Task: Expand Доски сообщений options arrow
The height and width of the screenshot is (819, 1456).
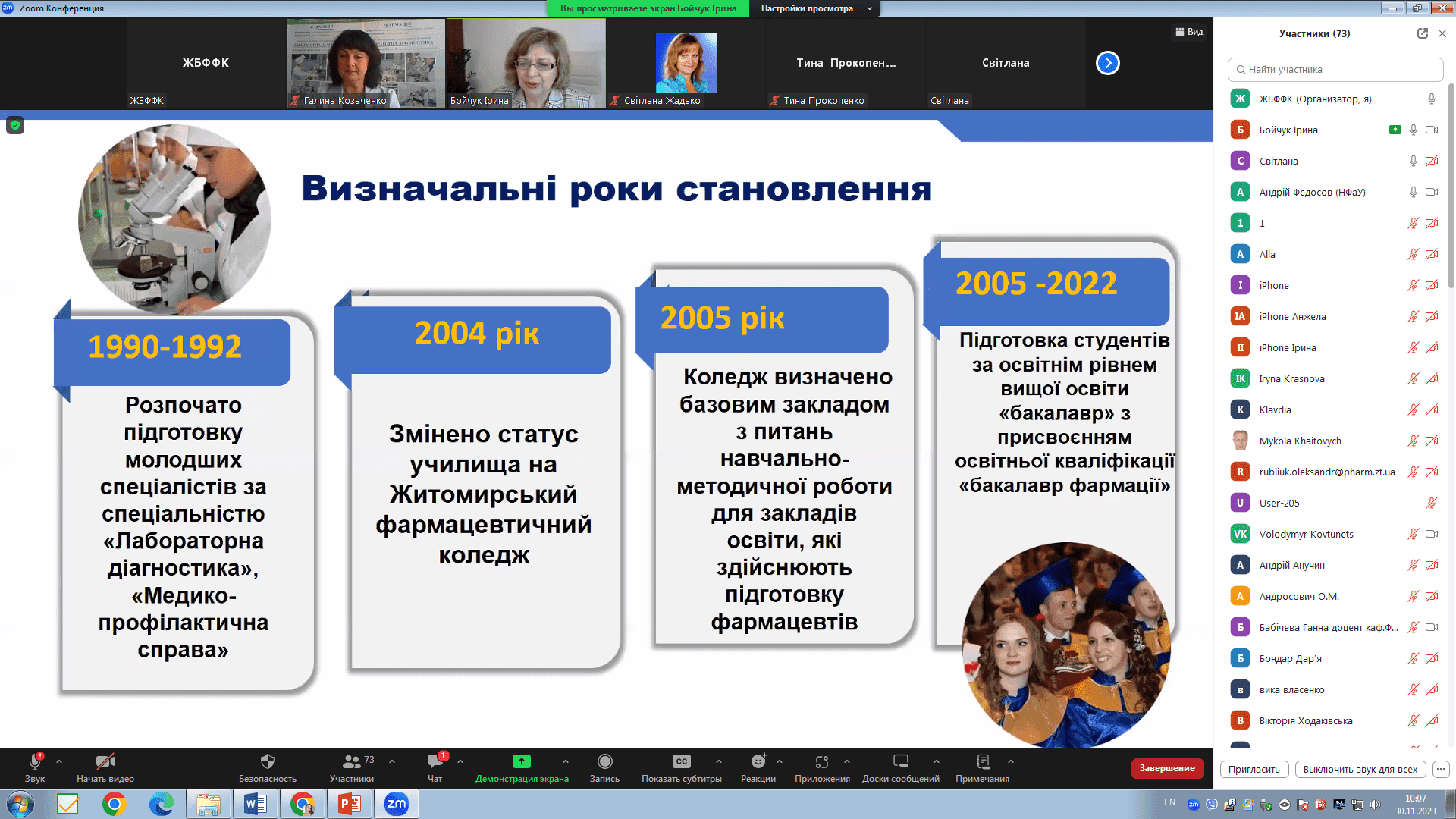Action: coord(937,761)
